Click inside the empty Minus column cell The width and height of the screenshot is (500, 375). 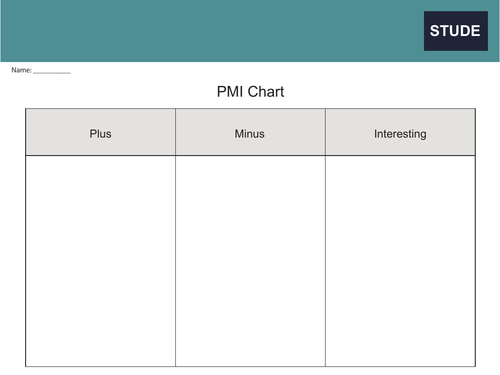[250, 261]
